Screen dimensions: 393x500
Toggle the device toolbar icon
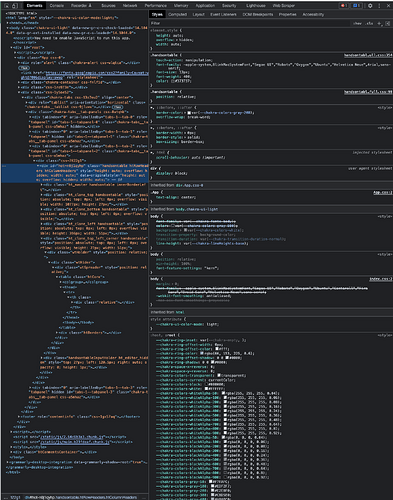tap(15, 6)
